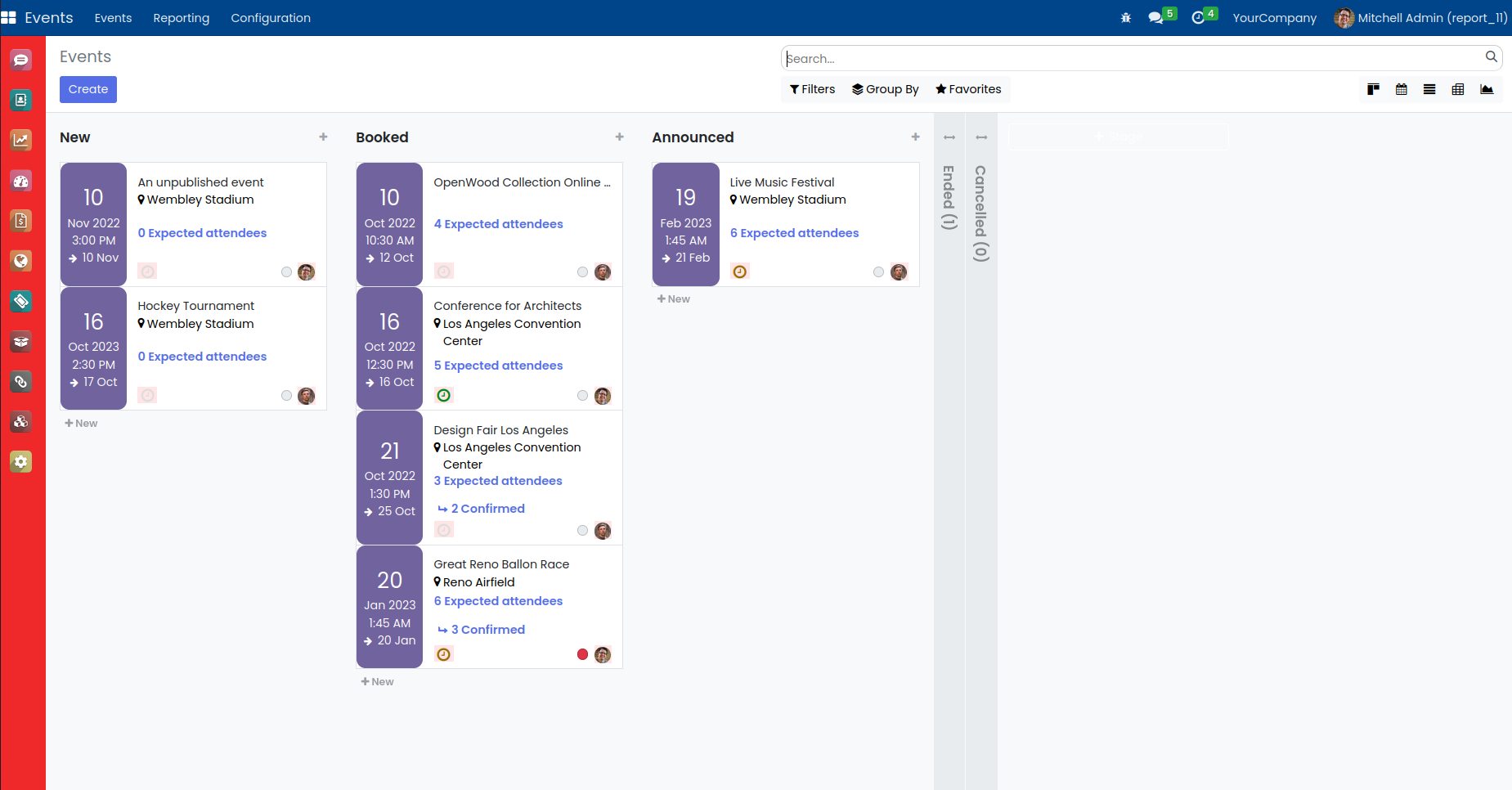Click into the search field
Image resolution: width=1512 pixels, height=790 pixels.
point(1133,59)
